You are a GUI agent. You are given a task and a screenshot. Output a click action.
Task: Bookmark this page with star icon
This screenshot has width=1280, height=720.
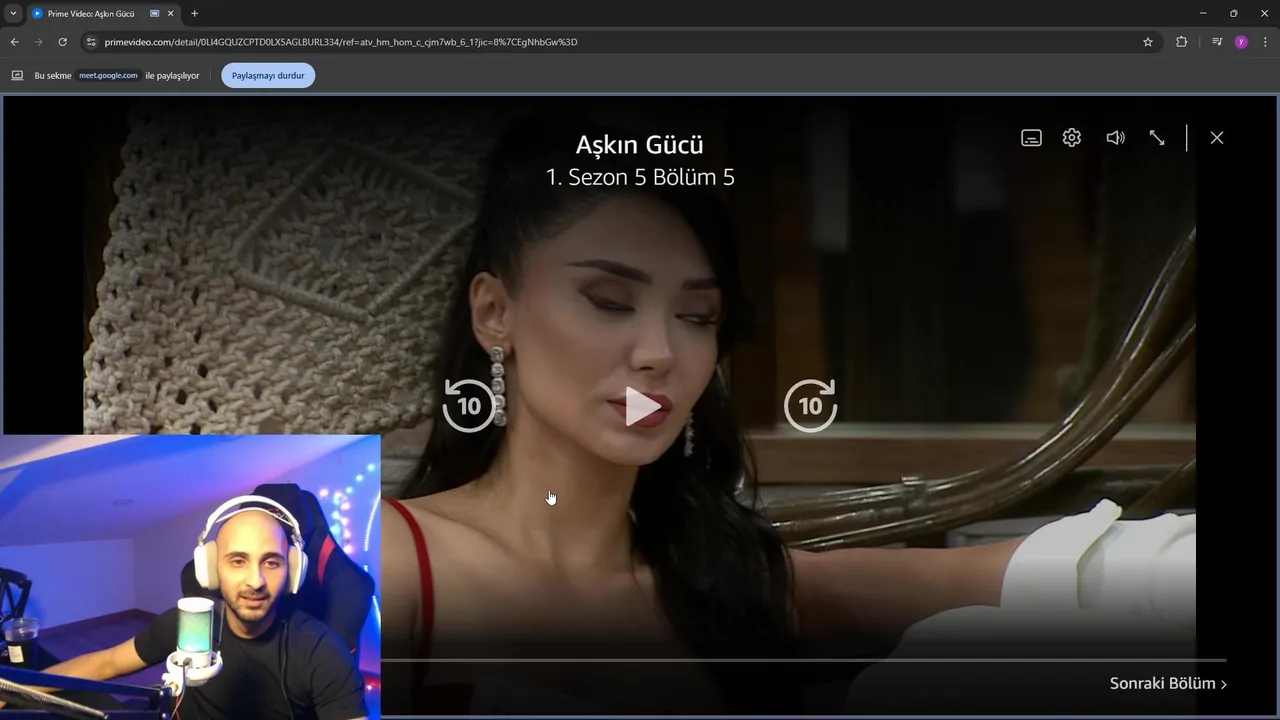(1148, 42)
